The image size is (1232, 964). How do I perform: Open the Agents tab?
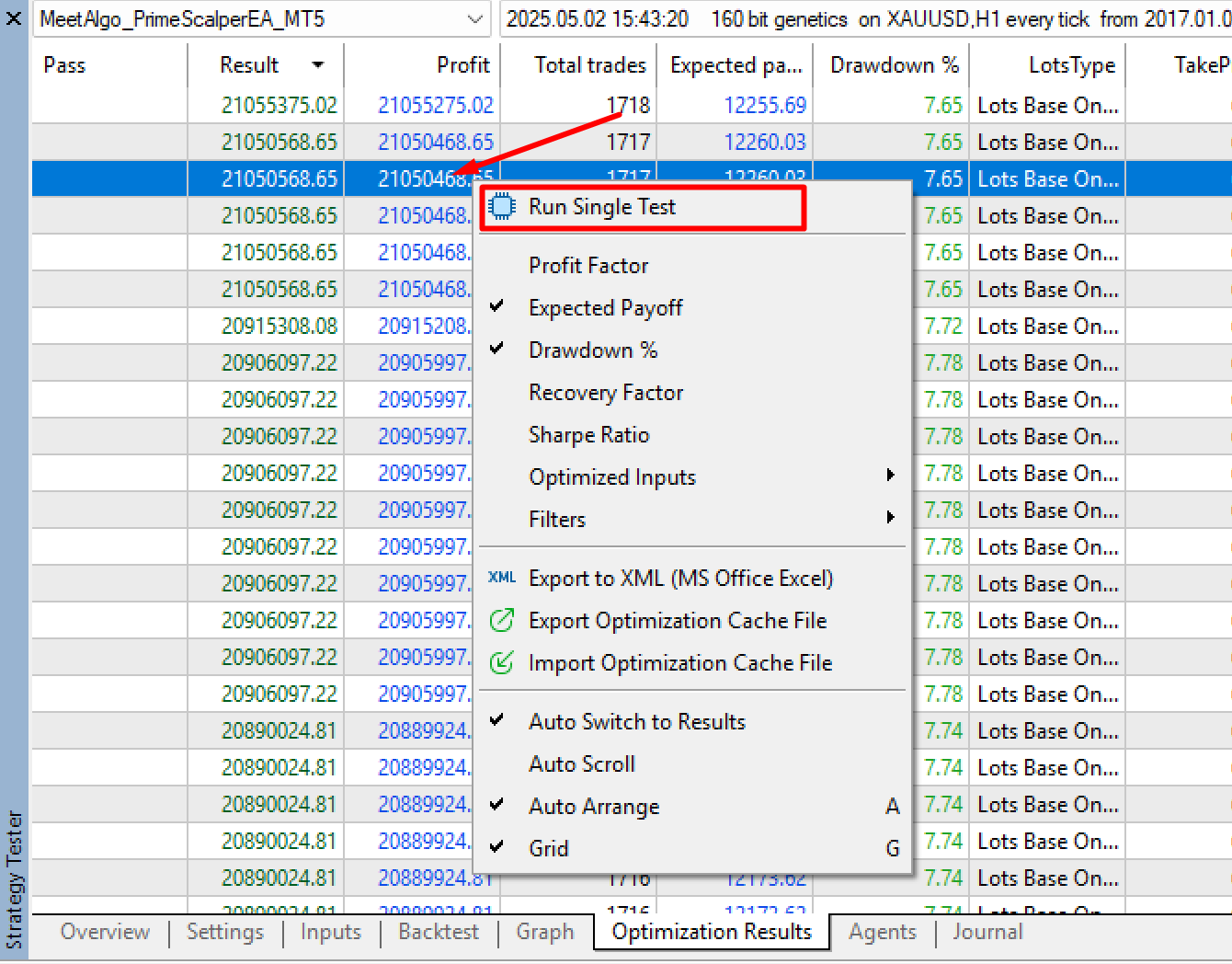pyautogui.click(x=883, y=932)
